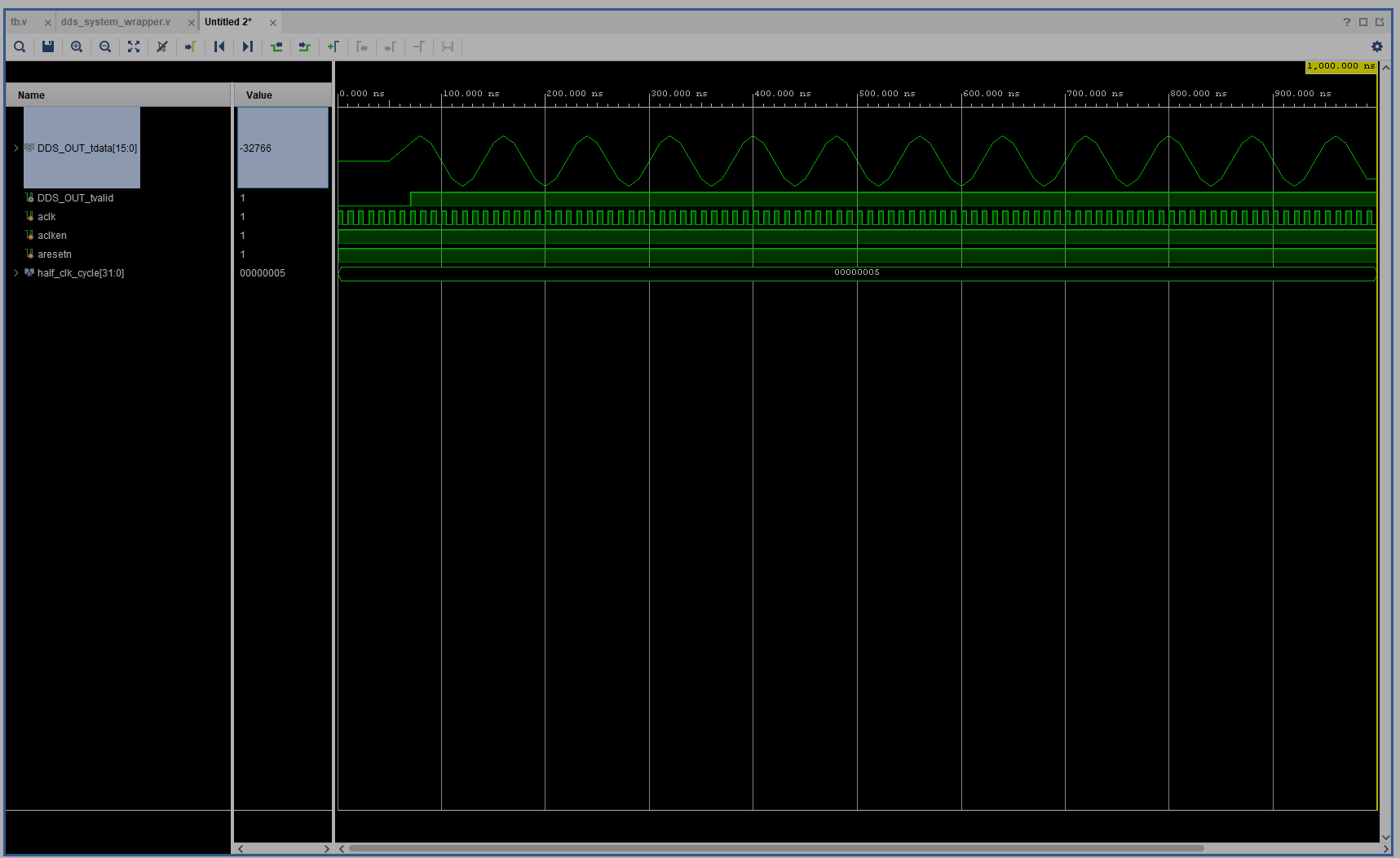The height and width of the screenshot is (858, 1400).
Task: Click vertical scrollbar down arrow
Action: point(1385,837)
